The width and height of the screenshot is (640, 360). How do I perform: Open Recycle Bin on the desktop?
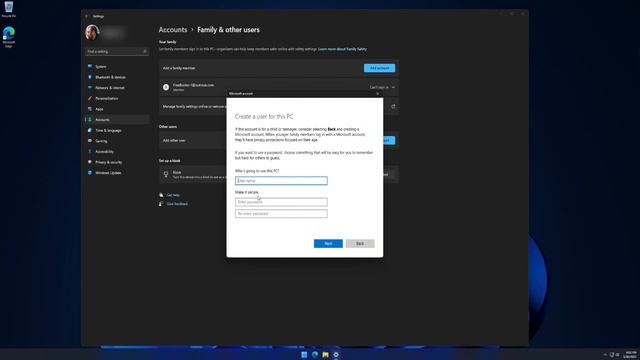[9, 9]
